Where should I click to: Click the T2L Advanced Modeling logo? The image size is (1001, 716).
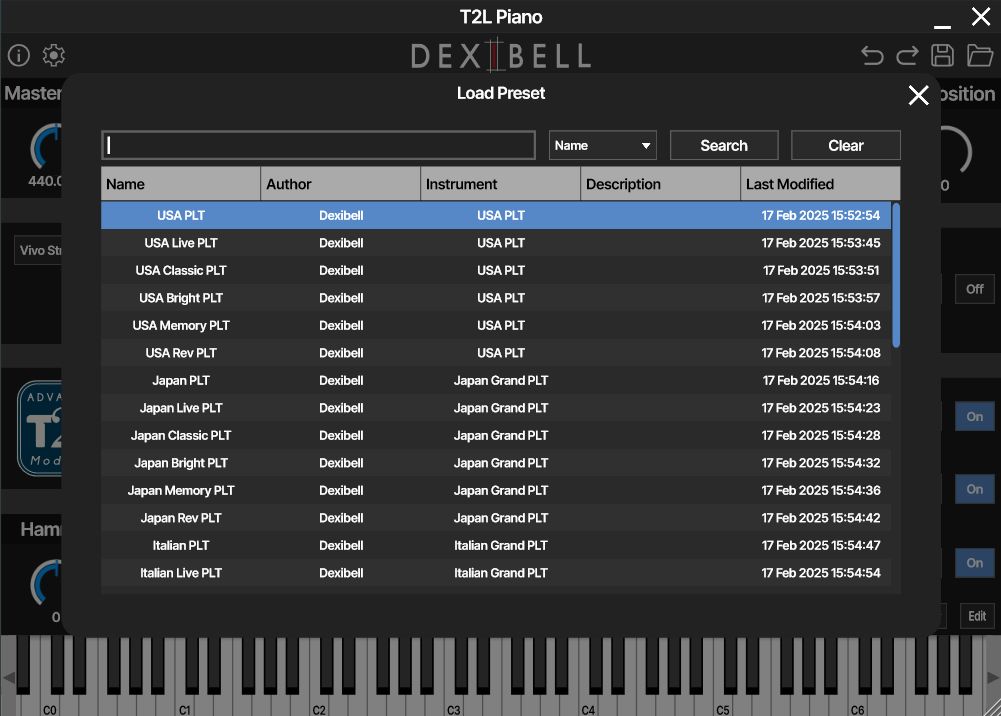[40, 429]
